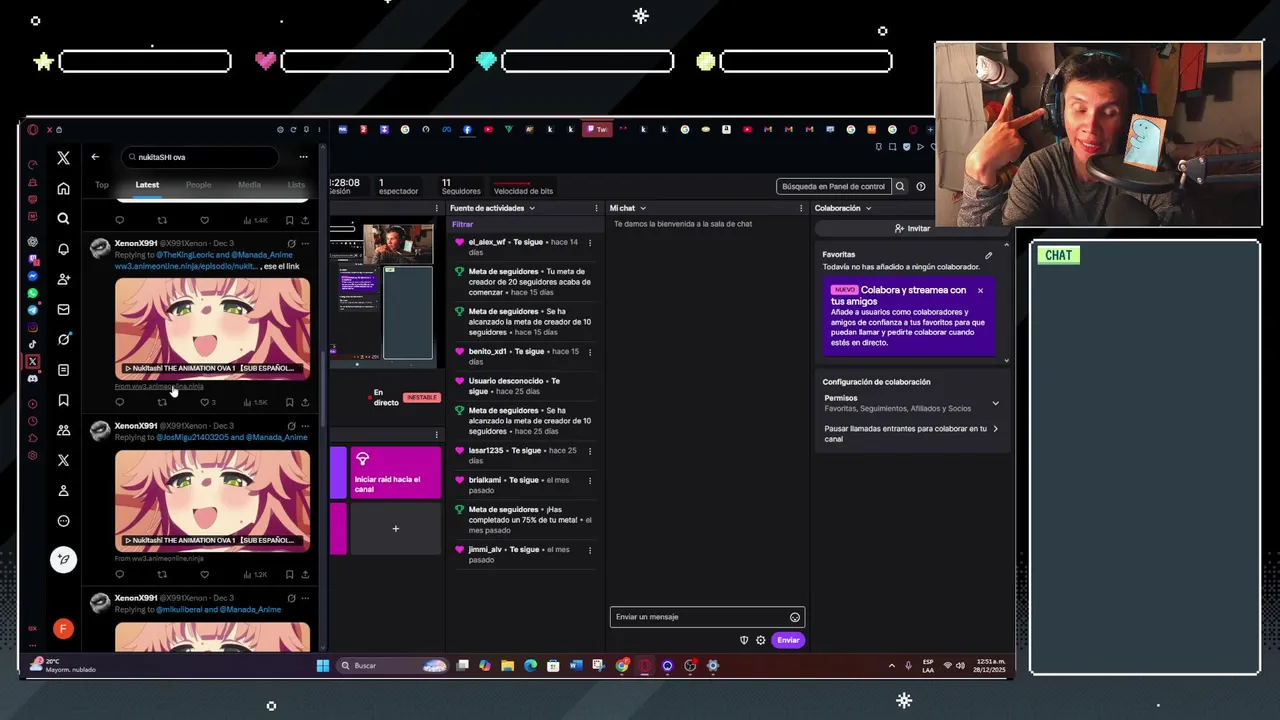Open Grok icon in X sidebar
Image resolution: width=1280 pixels, height=720 pixels.
[63, 339]
